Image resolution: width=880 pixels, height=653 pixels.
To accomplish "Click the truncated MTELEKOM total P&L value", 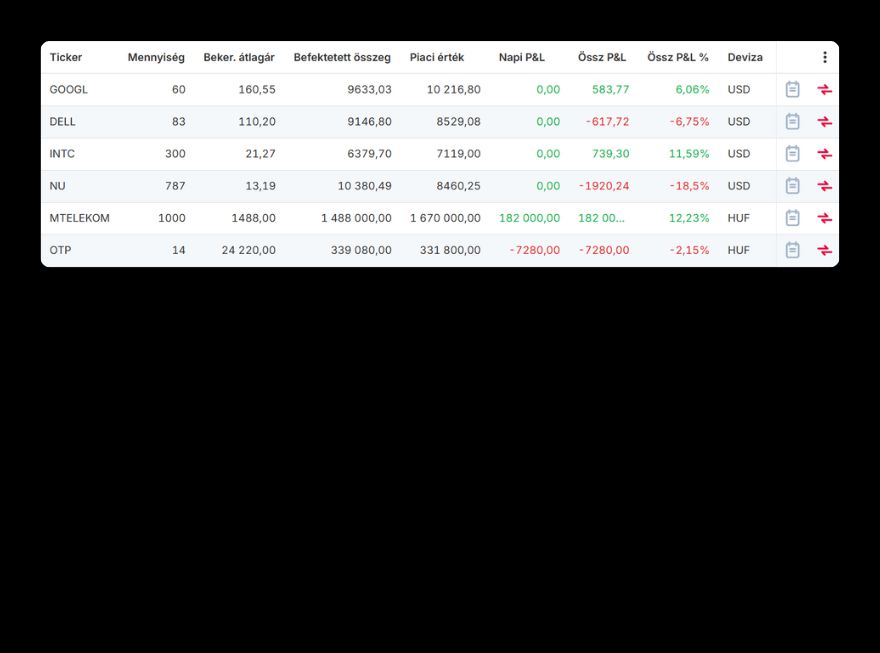I will pos(601,218).
